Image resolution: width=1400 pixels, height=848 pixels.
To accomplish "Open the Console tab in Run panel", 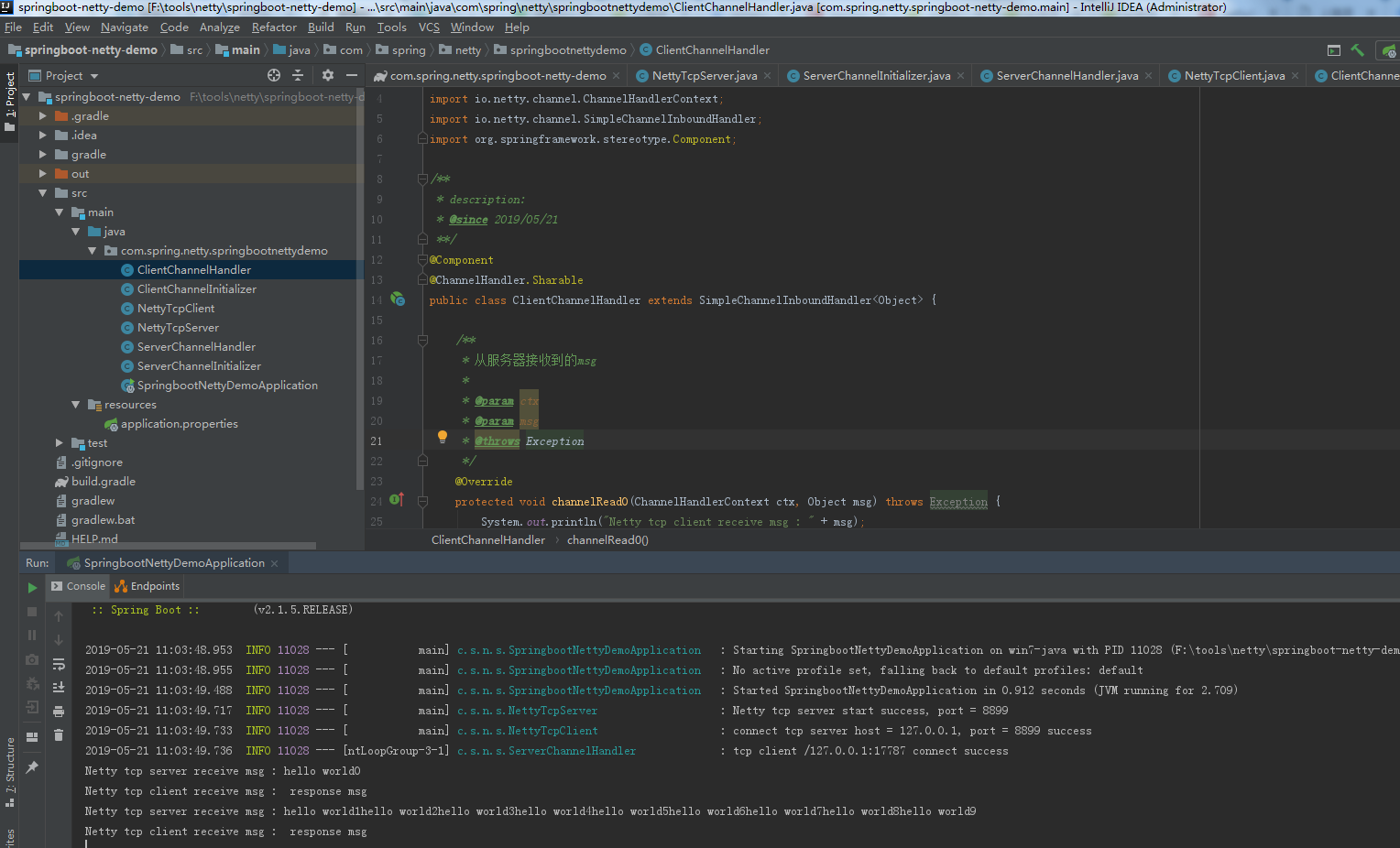I will coord(79,586).
